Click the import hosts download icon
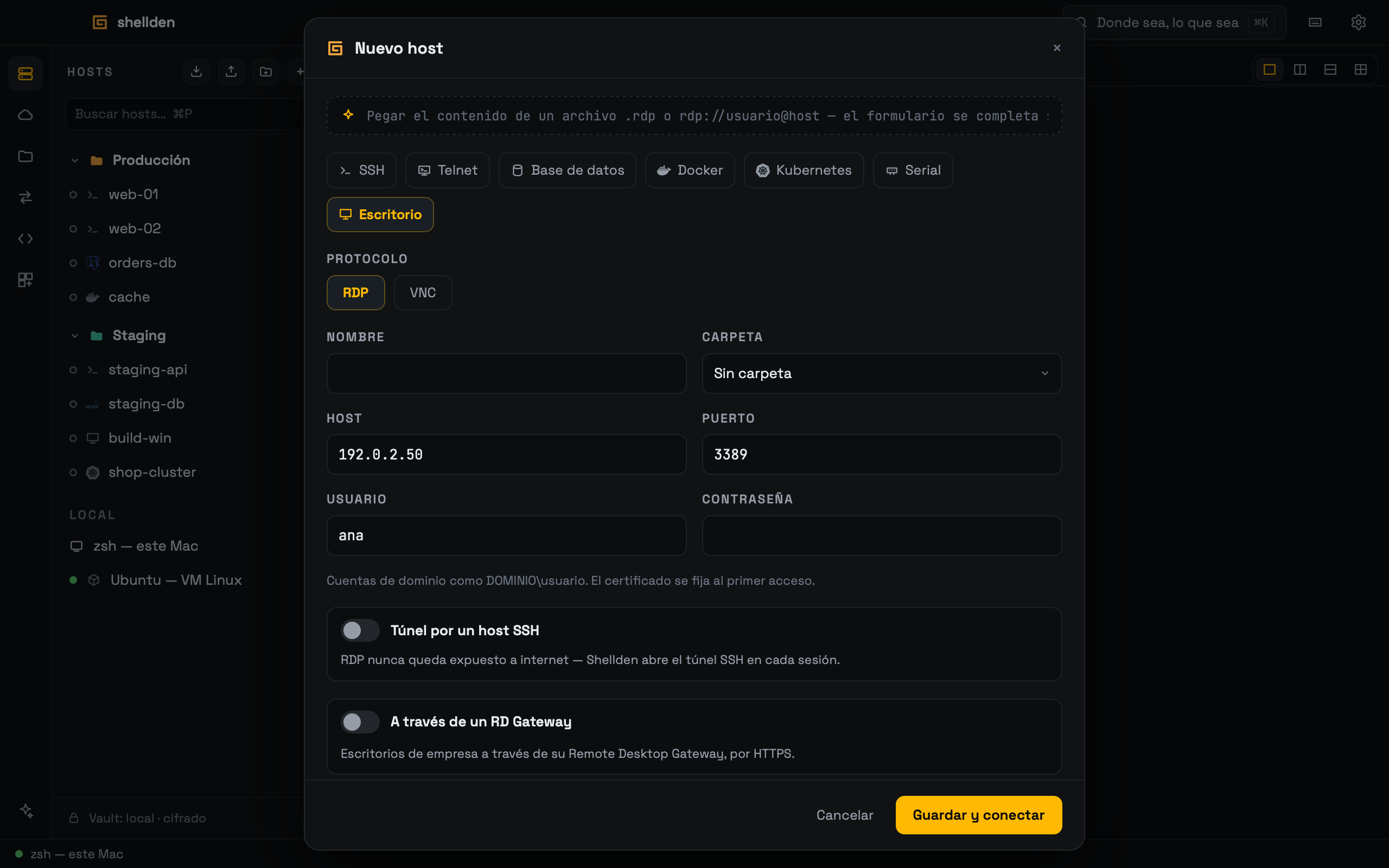 point(196,71)
